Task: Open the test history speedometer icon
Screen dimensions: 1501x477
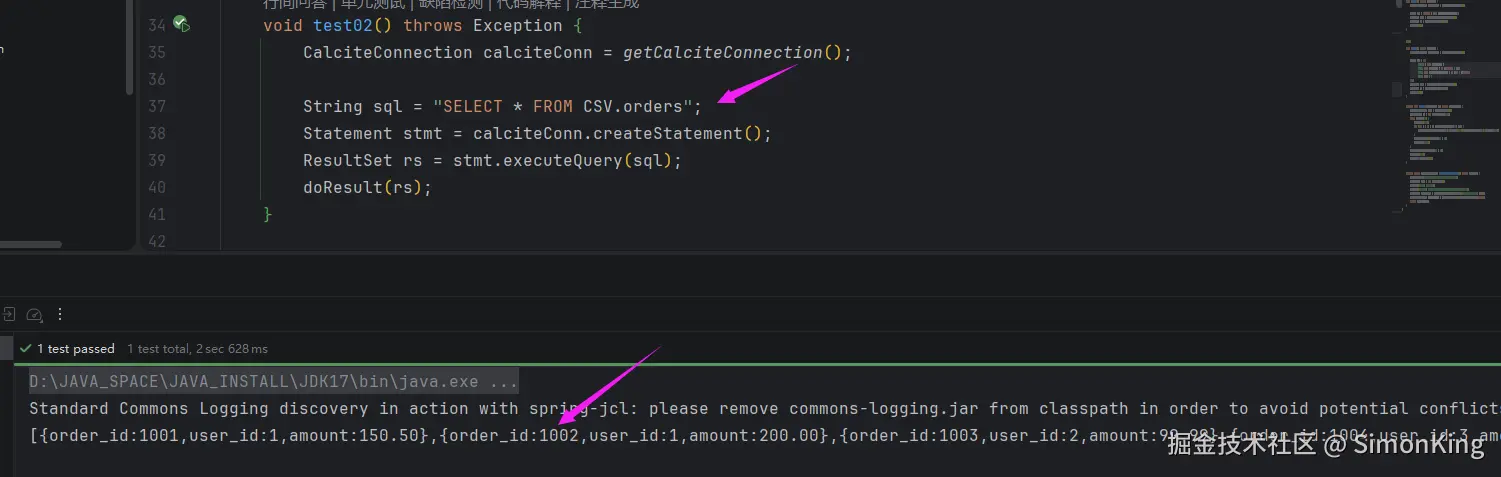Action: click(x=34, y=314)
